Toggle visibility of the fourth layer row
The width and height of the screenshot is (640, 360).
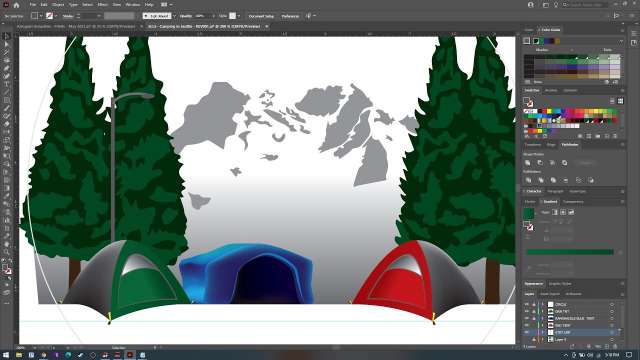[x=527, y=326]
